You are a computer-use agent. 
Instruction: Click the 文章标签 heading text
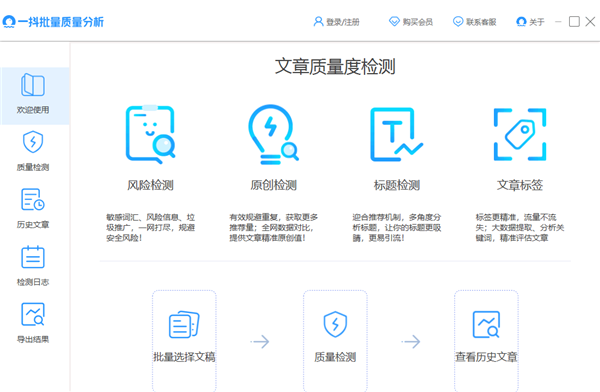tap(520, 185)
